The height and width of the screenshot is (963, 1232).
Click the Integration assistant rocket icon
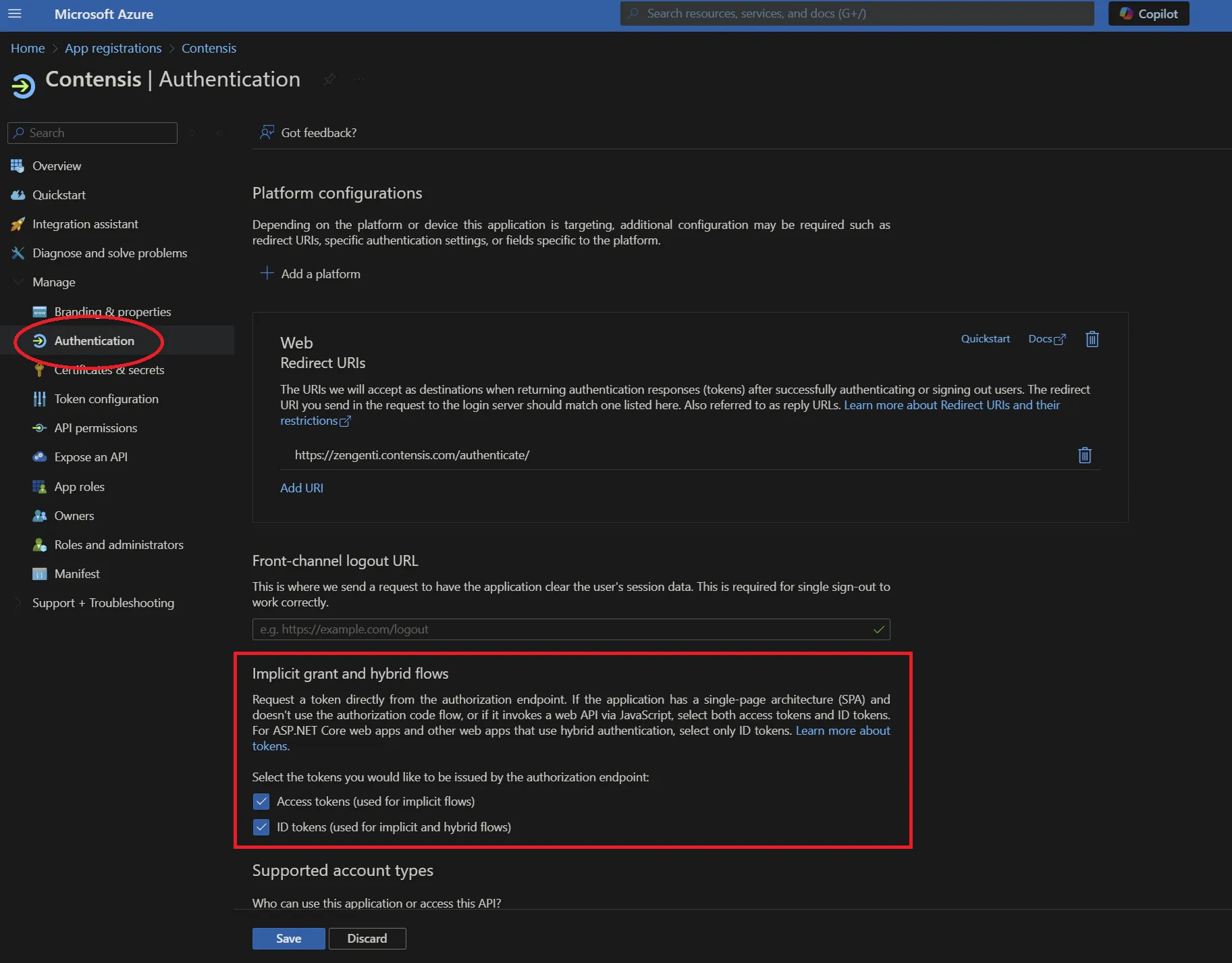coord(18,224)
